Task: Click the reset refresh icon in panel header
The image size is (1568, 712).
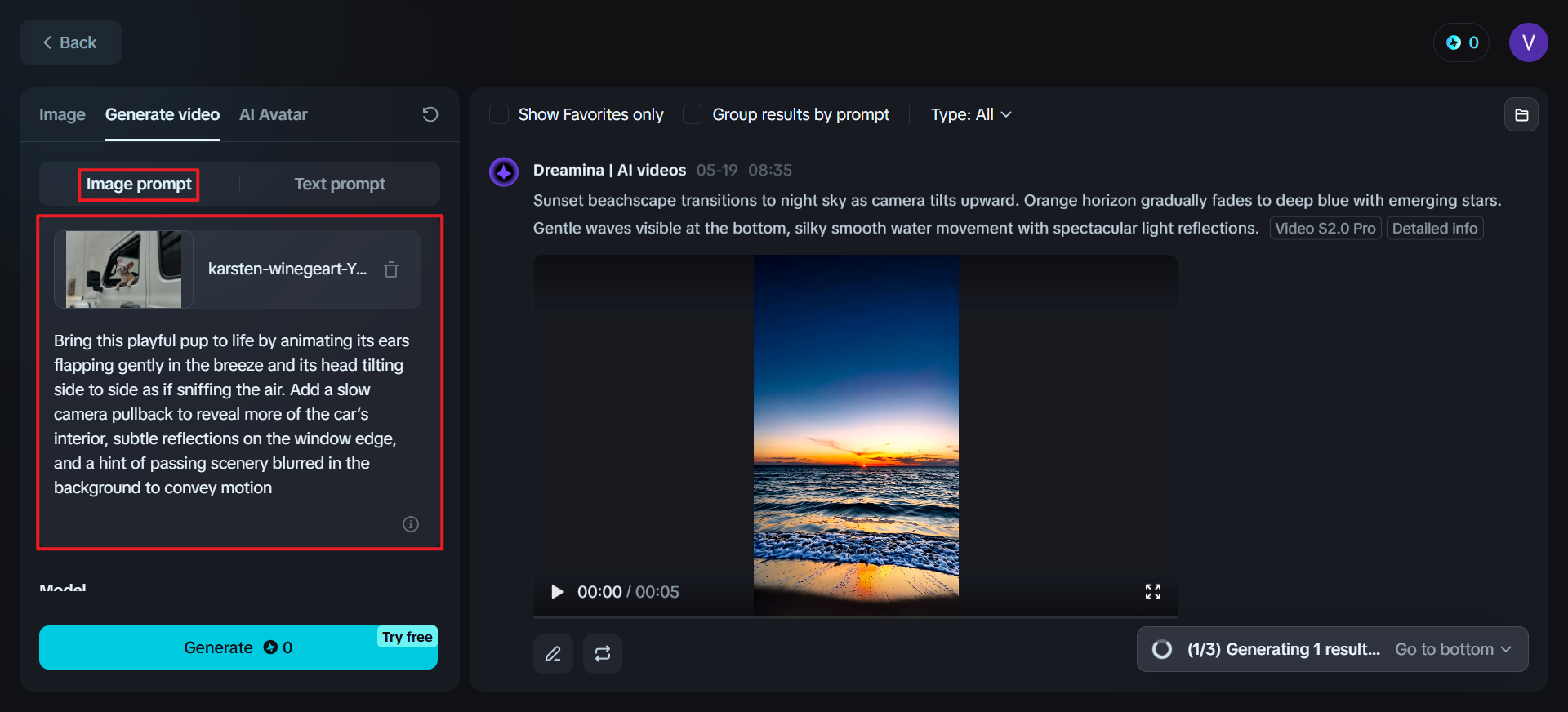Action: click(x=430, y=114)
